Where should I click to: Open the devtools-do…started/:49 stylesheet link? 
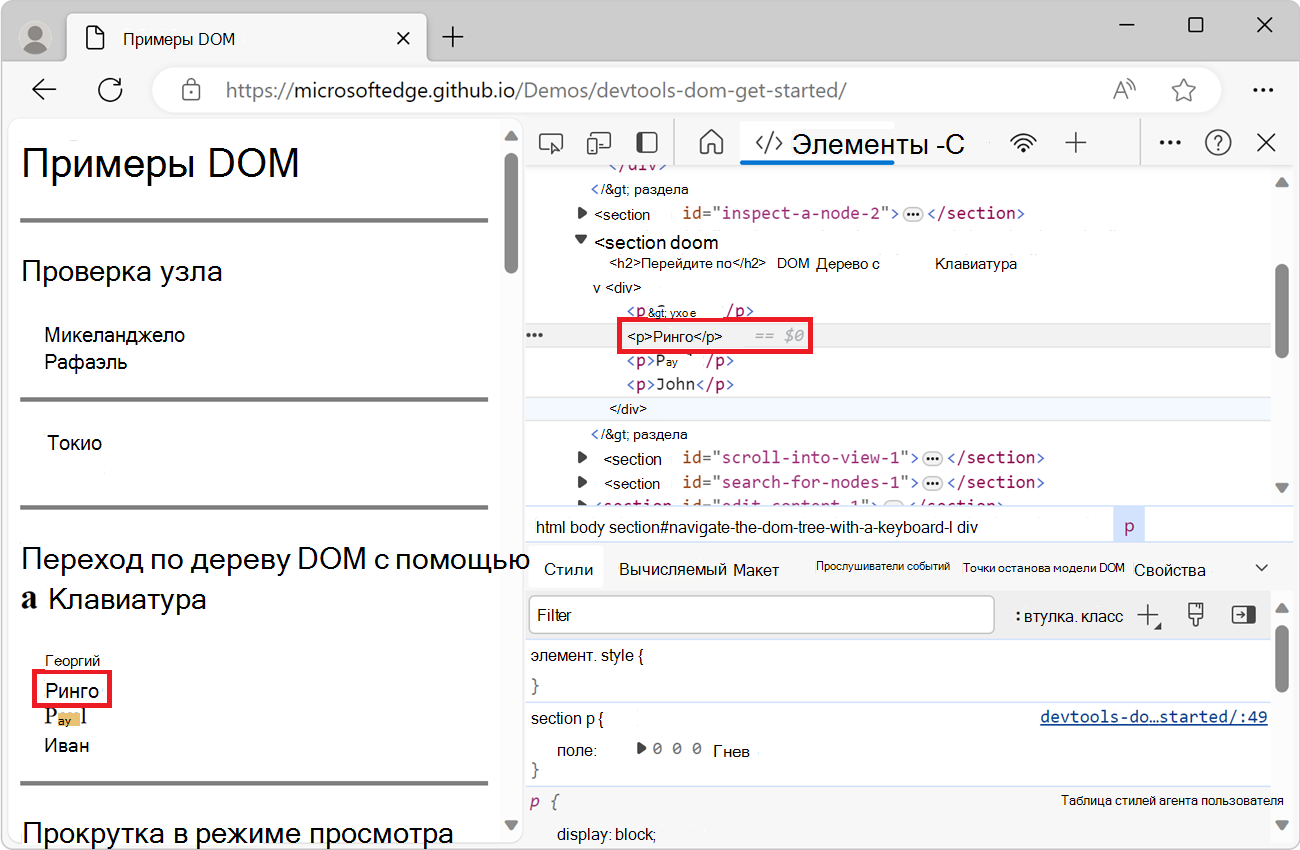tap(1153, 717)
